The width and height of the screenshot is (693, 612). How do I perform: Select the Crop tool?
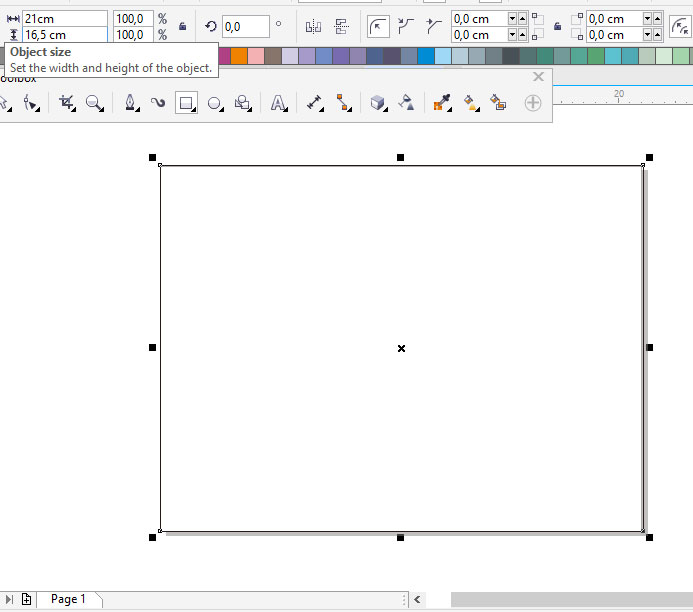[x=67, y=103]
